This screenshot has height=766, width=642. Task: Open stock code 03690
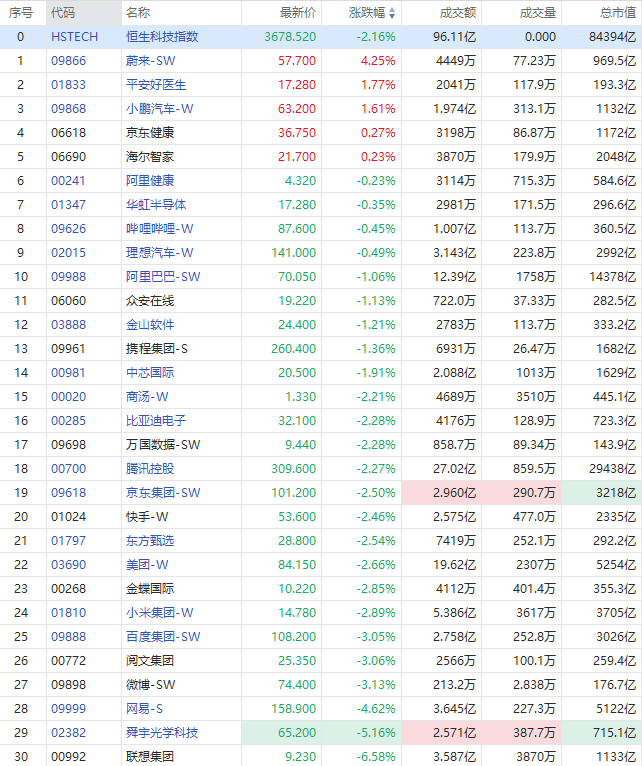coord(68,564)
